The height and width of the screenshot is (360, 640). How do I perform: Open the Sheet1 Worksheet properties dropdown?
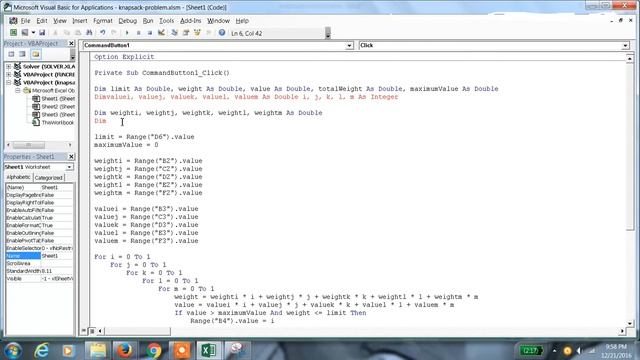[x=69, y=167]
